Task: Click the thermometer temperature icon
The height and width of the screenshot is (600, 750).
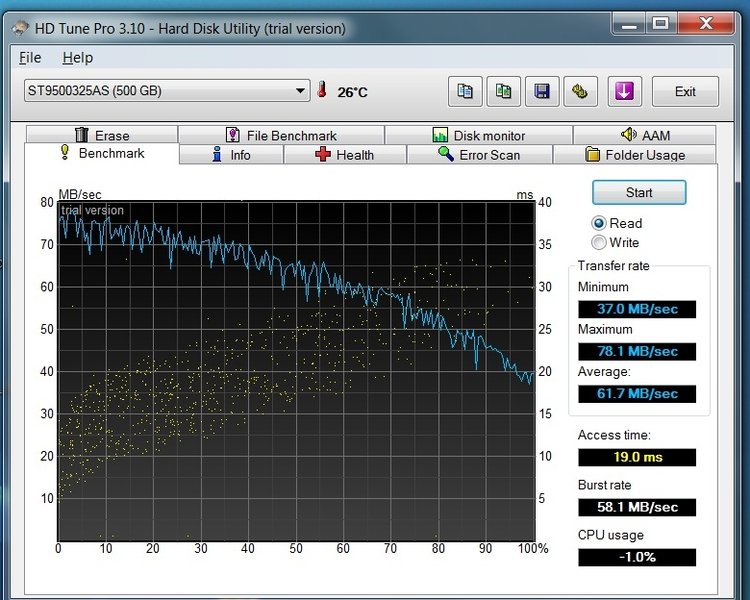Action: point(322,91)
